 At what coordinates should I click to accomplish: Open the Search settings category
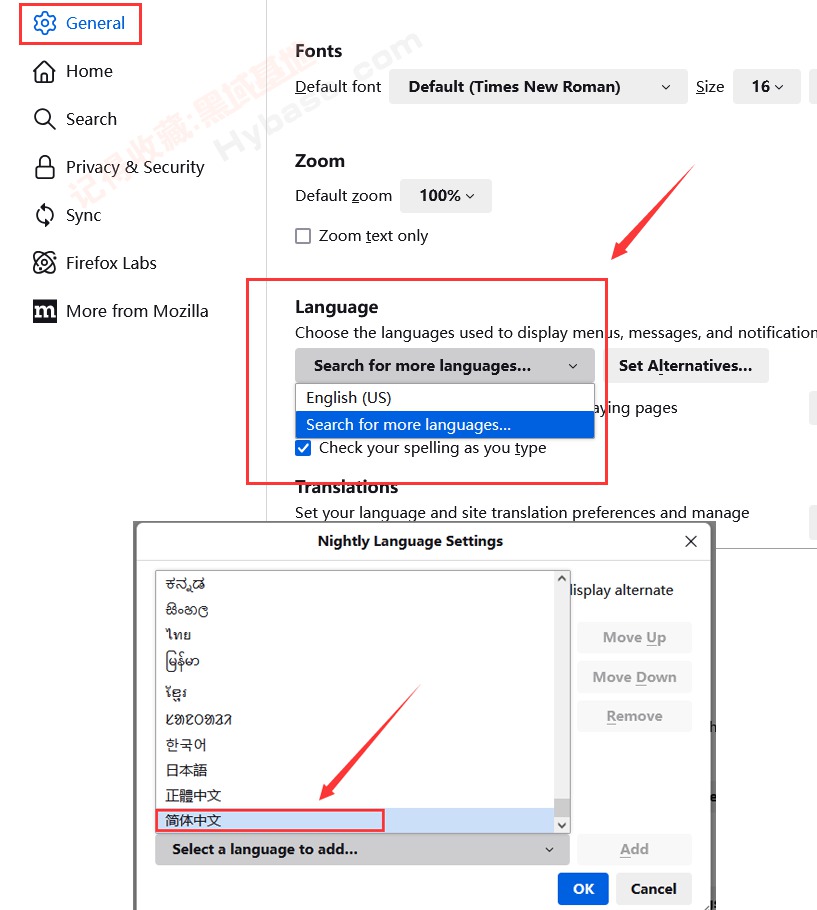[91, 119]
